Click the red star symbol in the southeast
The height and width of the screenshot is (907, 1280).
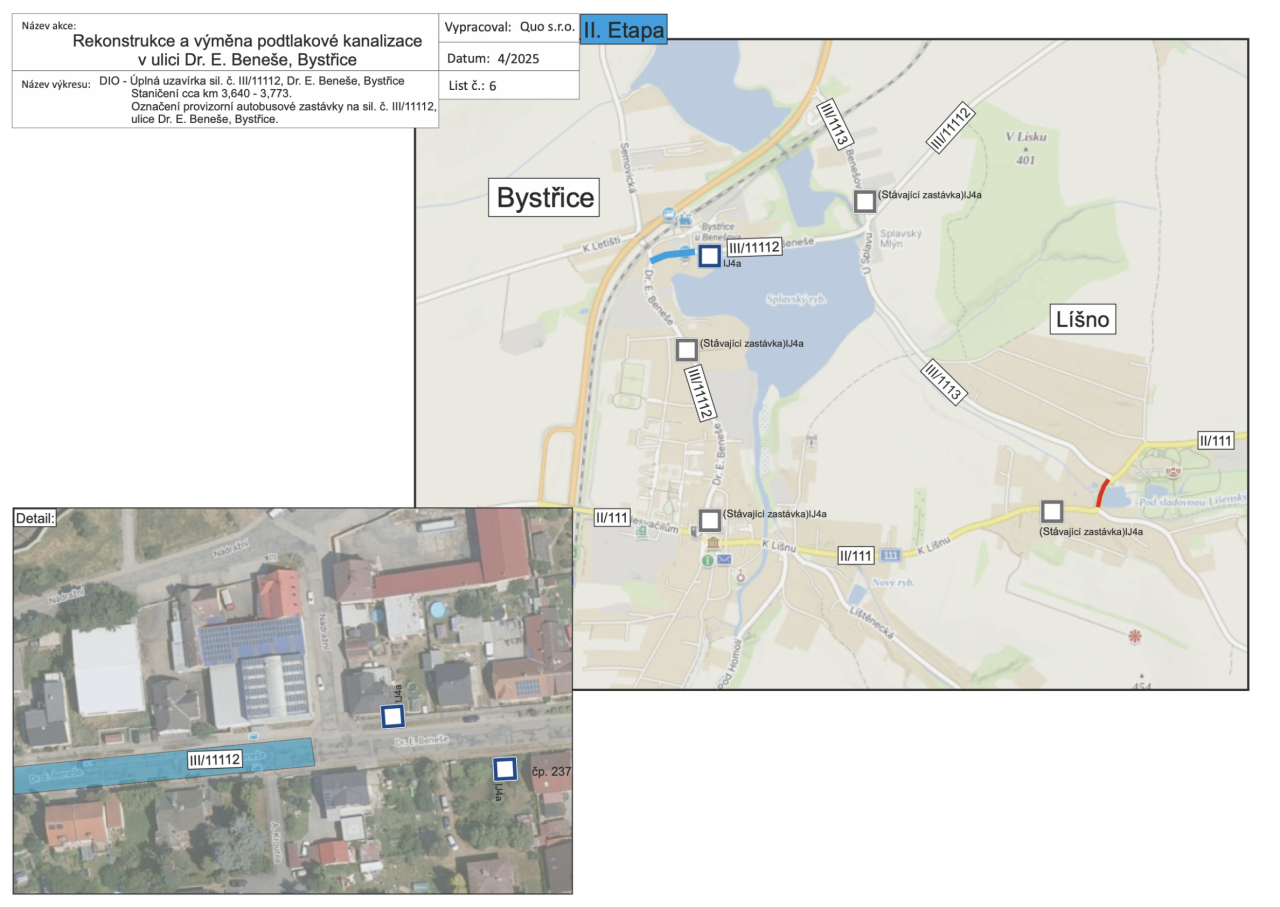click(x=1134, y=636)
